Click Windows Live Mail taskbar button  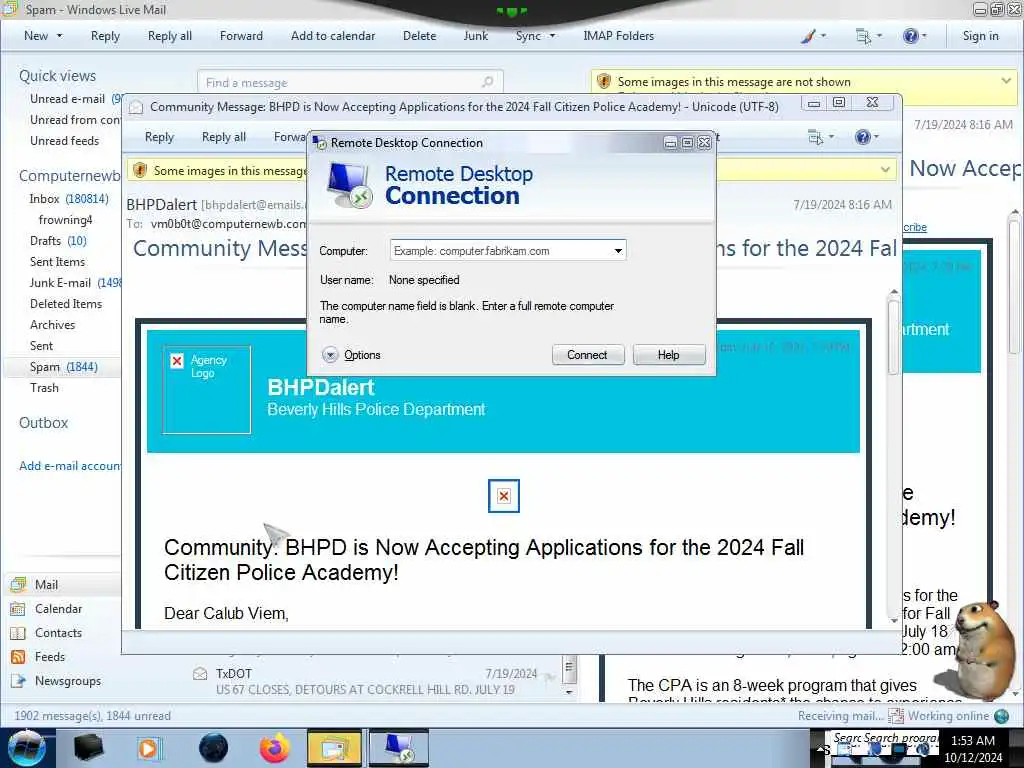click(x=334, y=748)
